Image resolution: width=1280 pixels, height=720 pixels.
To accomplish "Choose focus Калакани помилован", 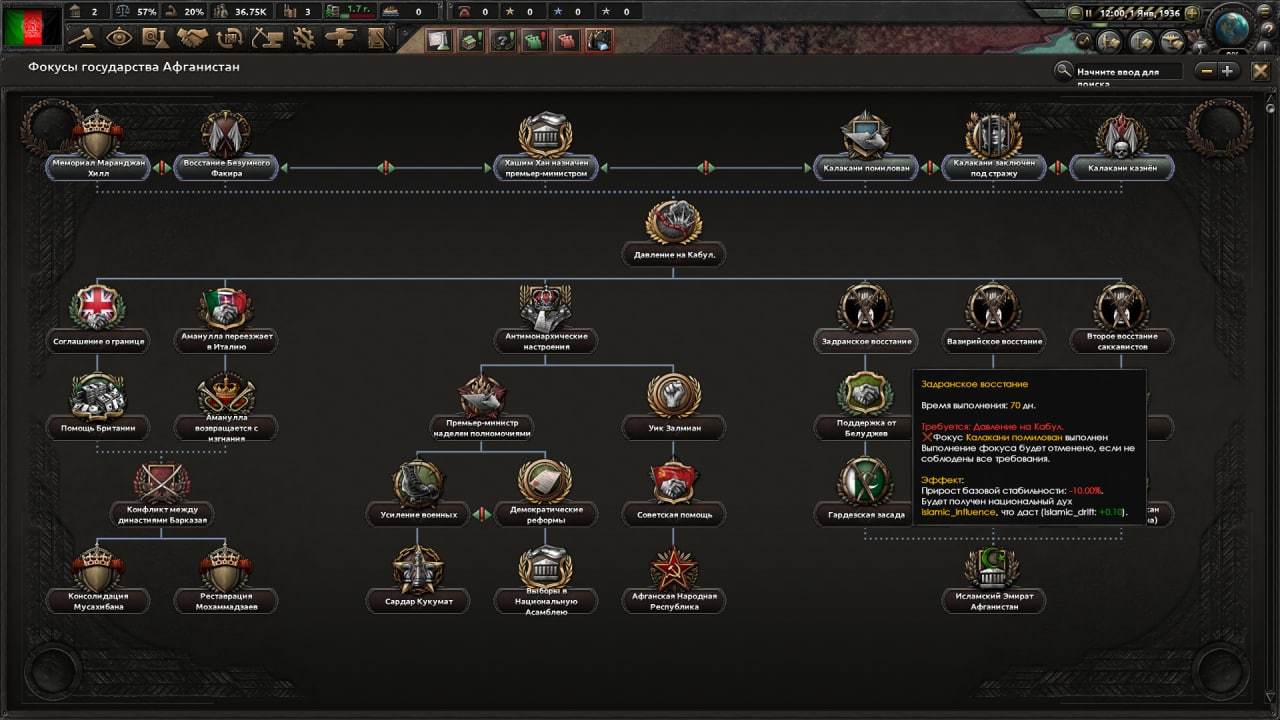I will [865, 167].
